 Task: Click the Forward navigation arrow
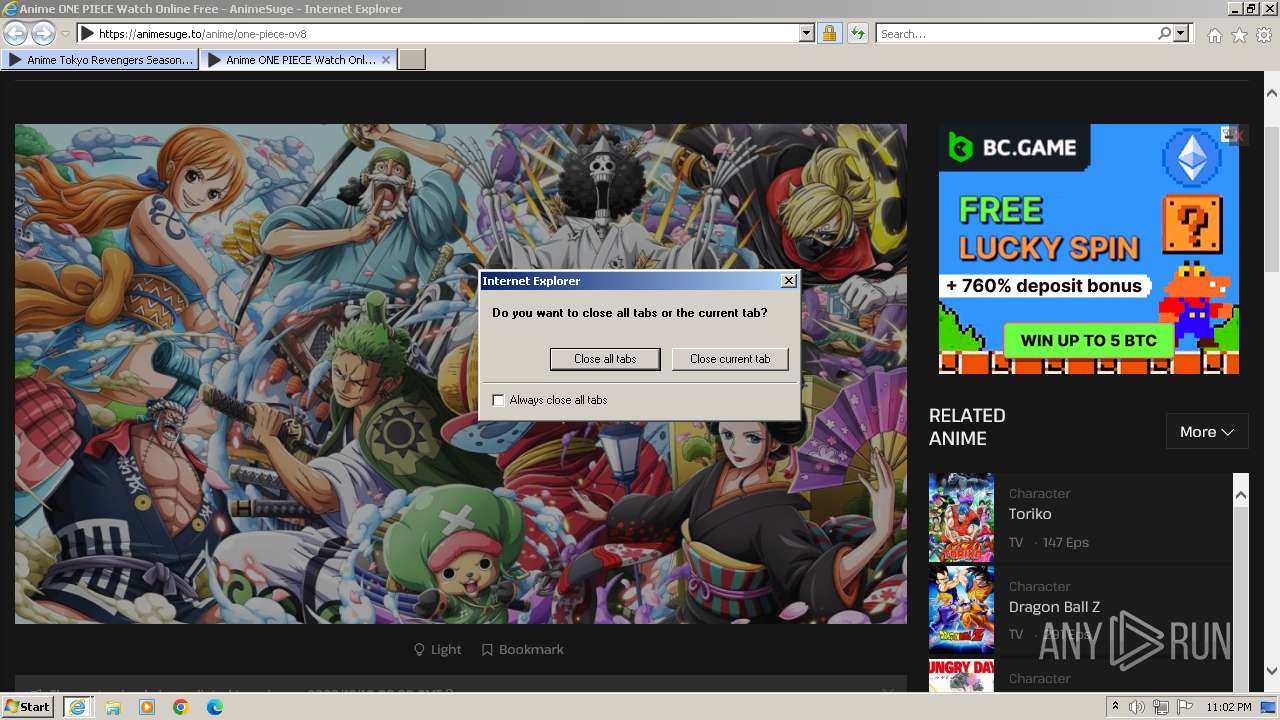tap(43, 33)
